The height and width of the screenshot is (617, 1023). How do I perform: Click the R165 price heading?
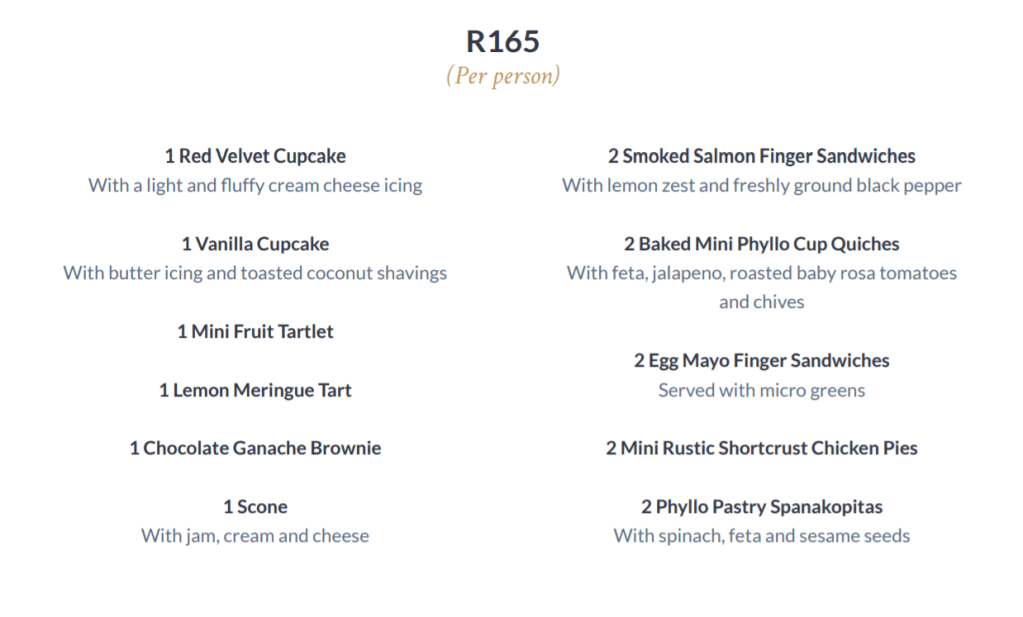[503, 42]
